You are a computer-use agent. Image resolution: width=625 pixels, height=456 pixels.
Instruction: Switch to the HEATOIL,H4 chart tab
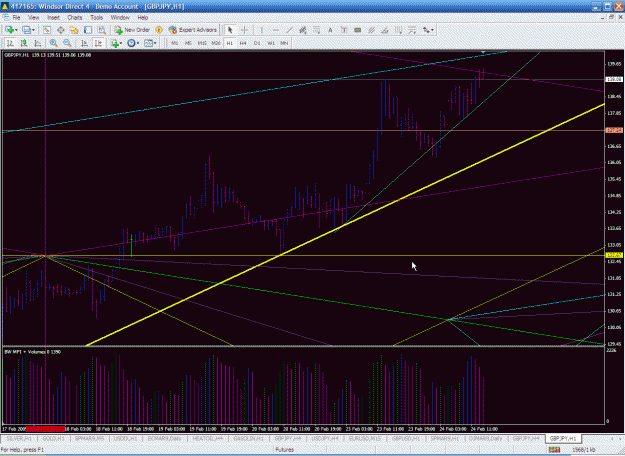[x=208, y=438]
